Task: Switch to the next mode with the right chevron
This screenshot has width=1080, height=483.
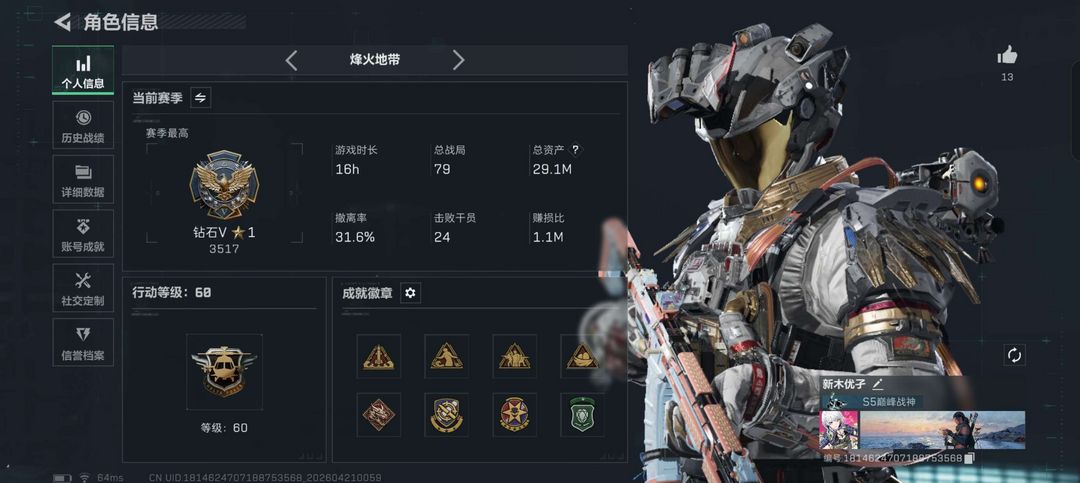Action: 459,60
